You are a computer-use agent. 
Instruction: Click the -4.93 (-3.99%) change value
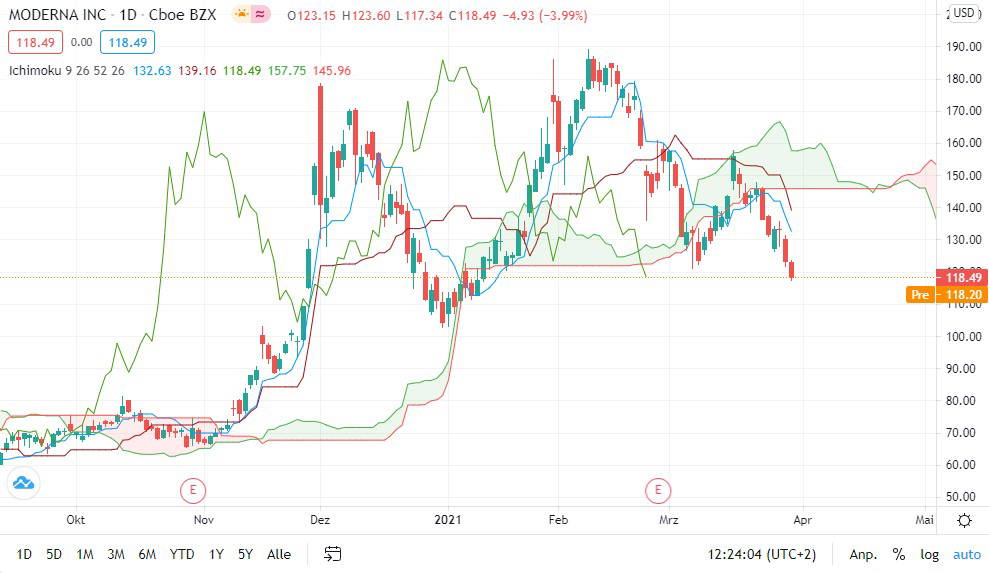pyautogui.click(x=545, y=15)
